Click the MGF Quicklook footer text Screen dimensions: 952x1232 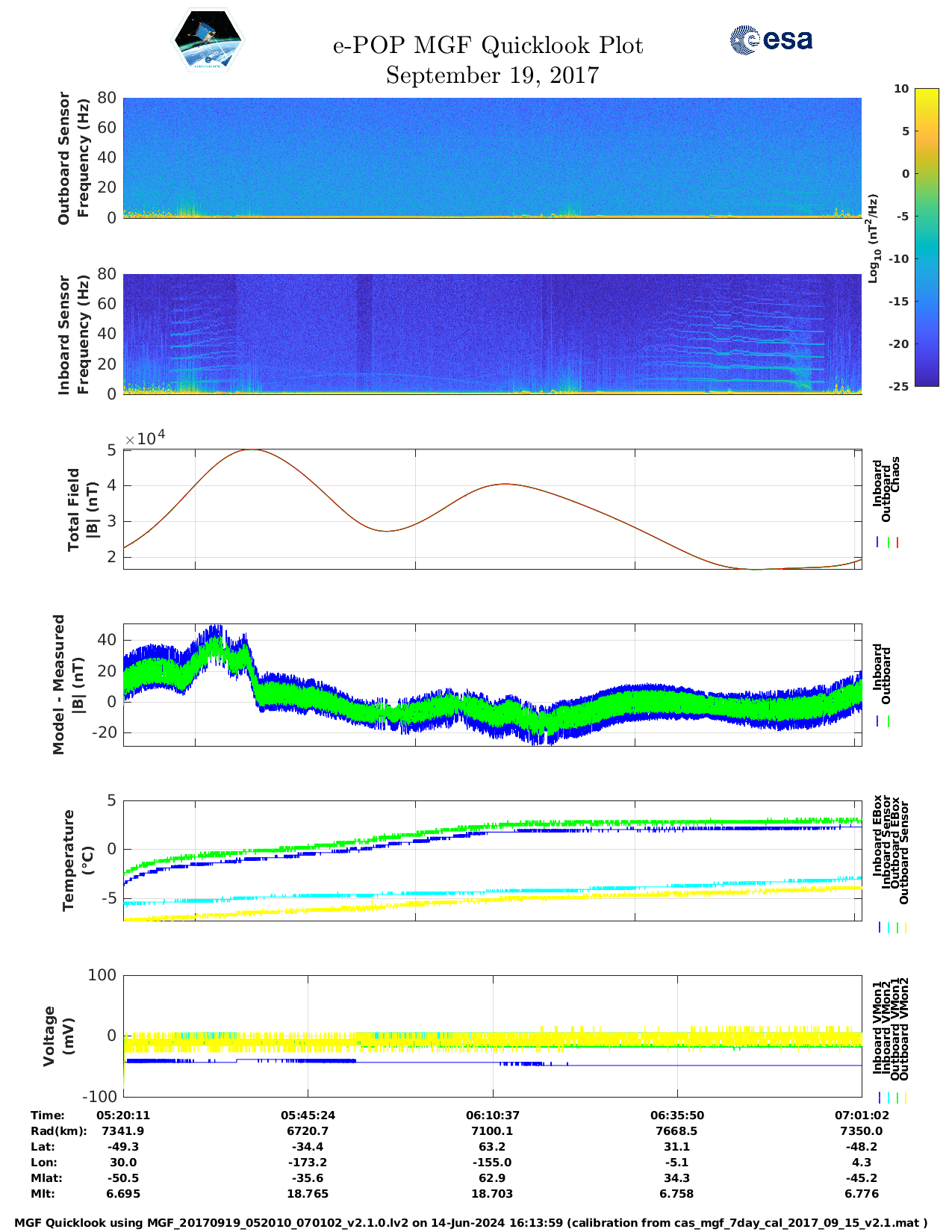tap(471, 1223)
